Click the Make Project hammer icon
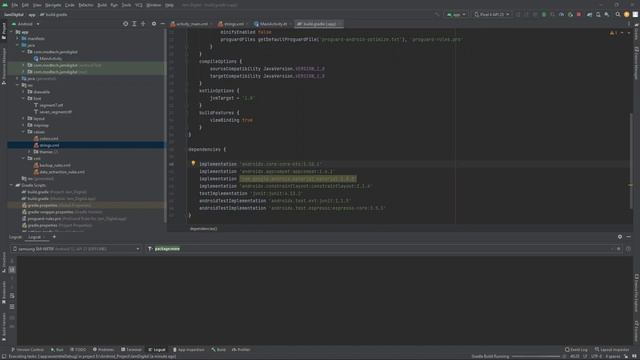This screenshot has height=360, width=640. point(437,14)
